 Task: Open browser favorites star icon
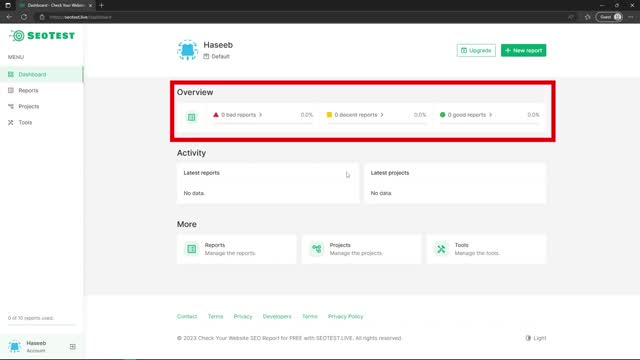coord(587,17)
